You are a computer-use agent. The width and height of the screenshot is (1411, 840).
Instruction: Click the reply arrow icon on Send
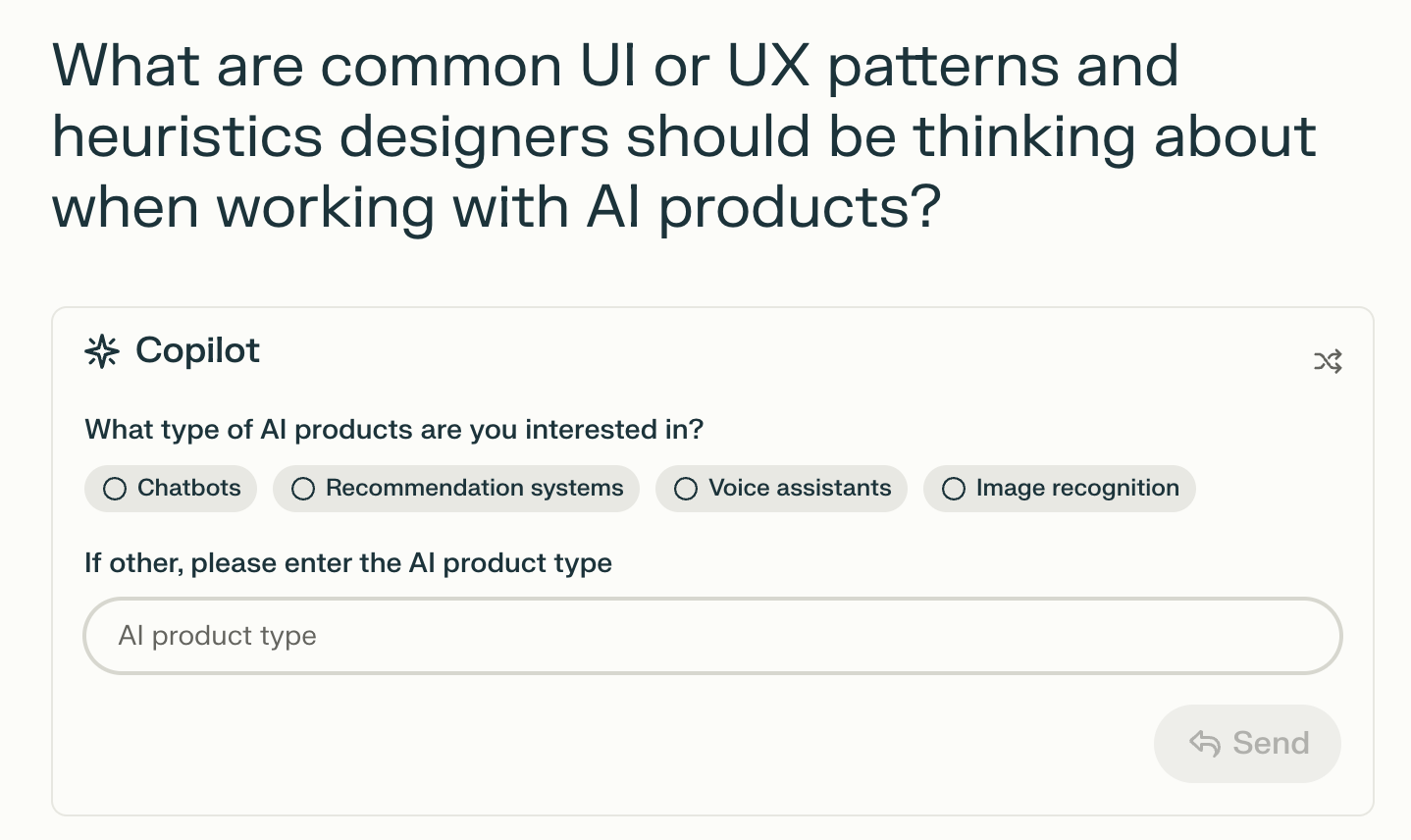click(1205, 744)
